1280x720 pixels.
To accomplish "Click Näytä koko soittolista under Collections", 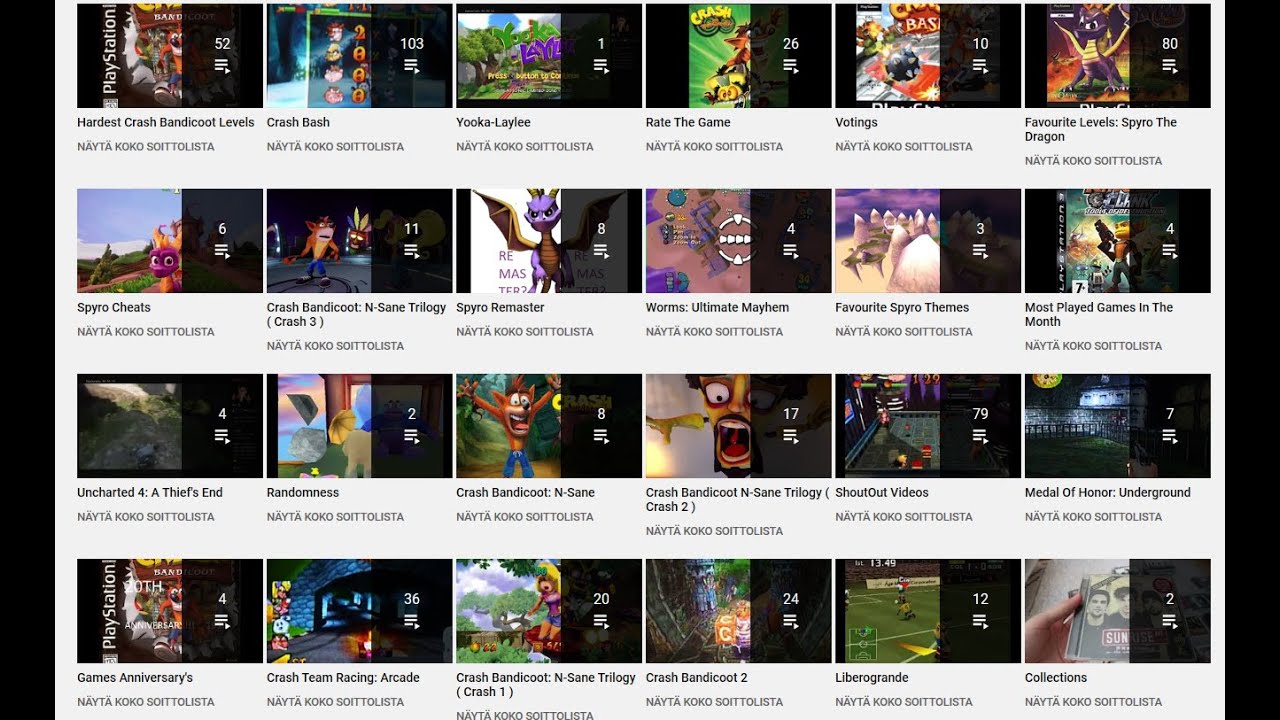I will (1093, 701).
